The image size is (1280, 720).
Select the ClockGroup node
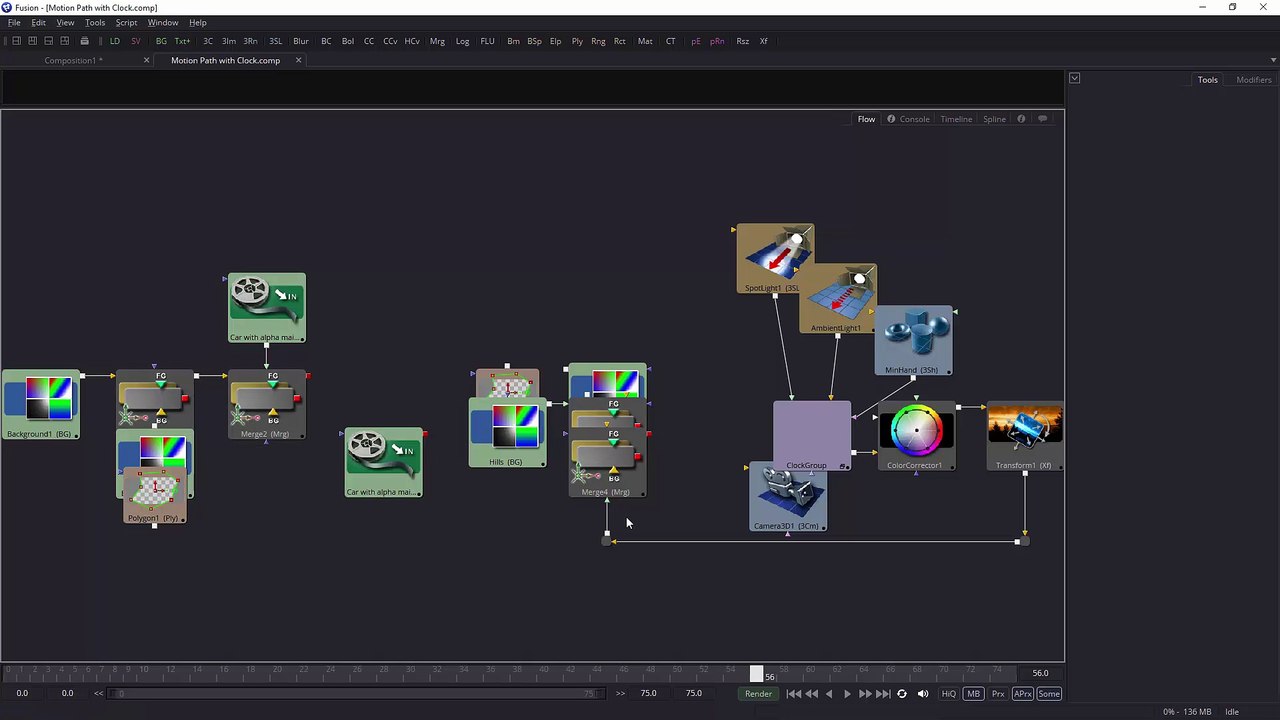(812, 436)
